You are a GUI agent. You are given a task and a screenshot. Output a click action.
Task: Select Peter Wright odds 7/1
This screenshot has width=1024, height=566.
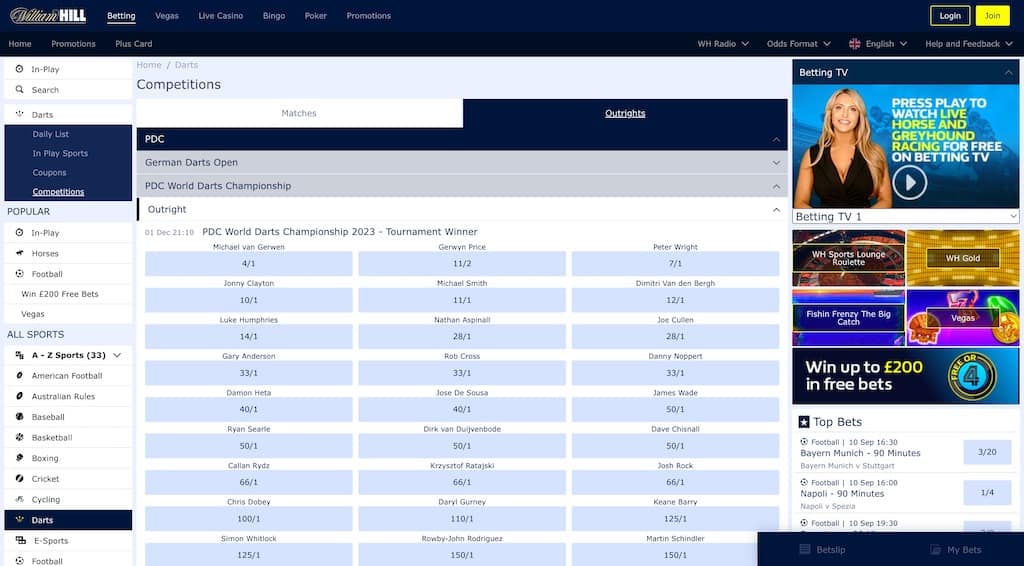click(x=675, y=264)
